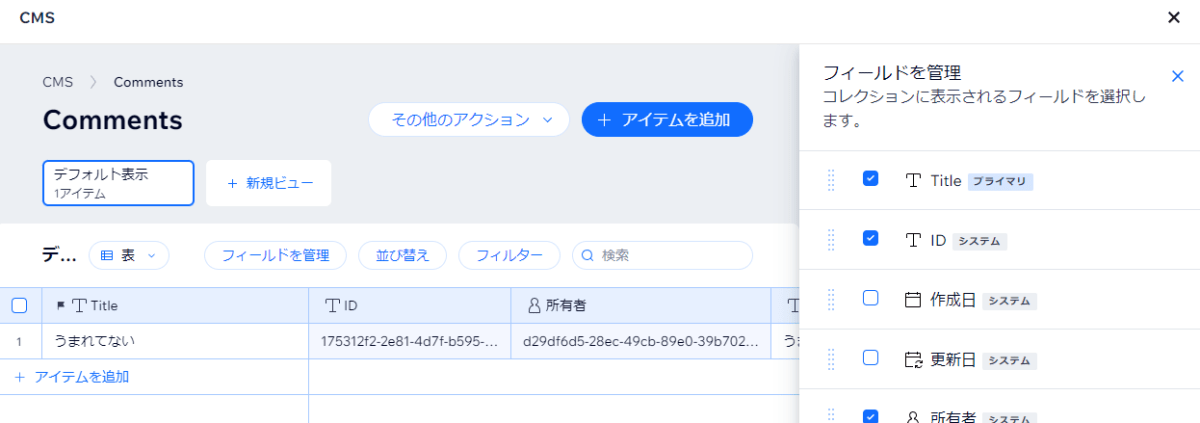1200x423 pixels.
Task: Open the 表 layout dropdown
Action: click(129, 255)
